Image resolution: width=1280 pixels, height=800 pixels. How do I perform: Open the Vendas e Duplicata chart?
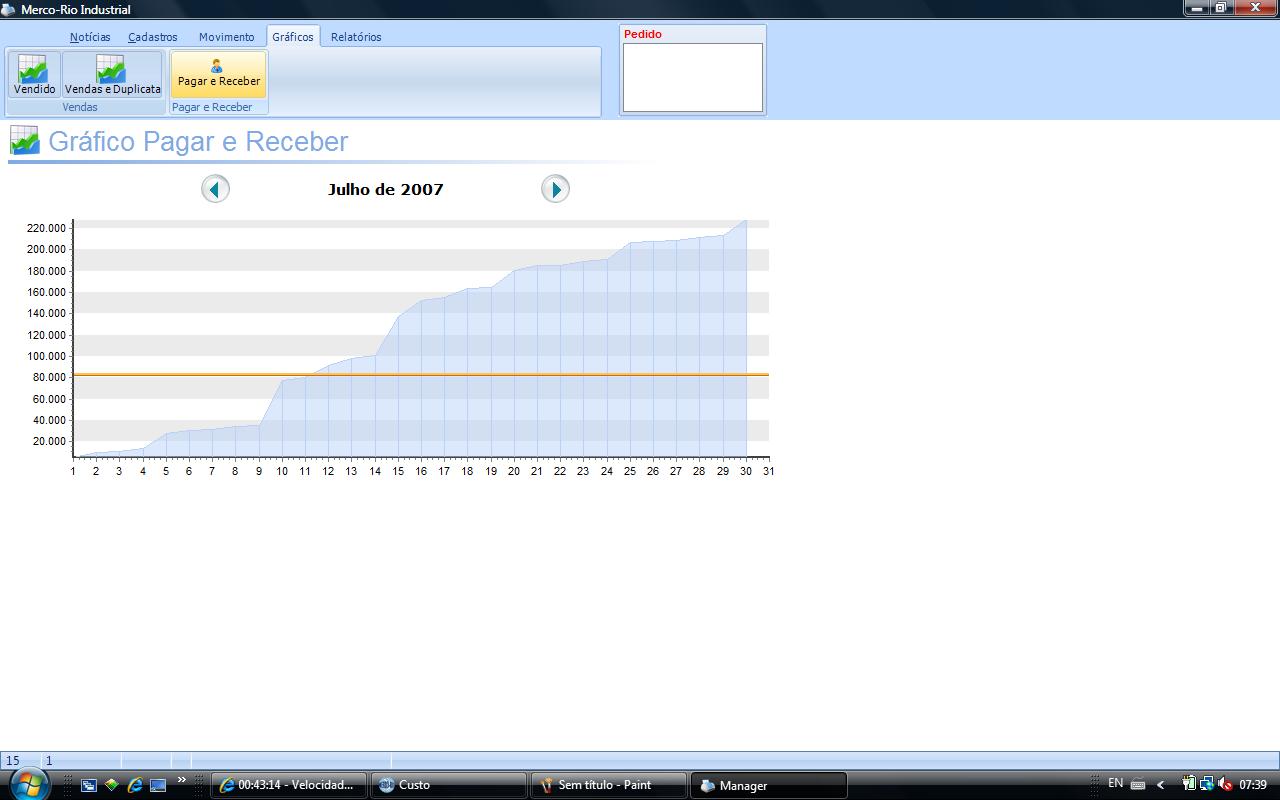(x=112, y=75)
